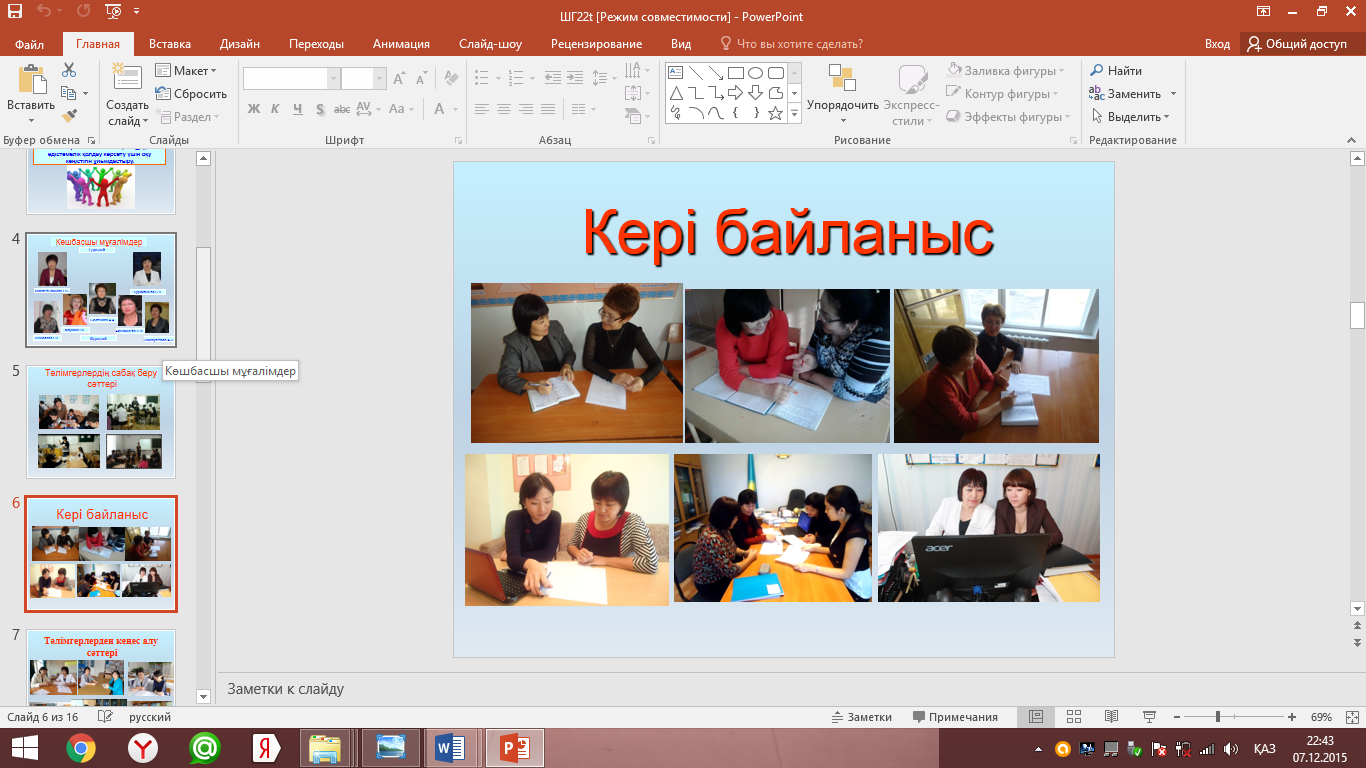Viewport: 1366px width, 768px height.
Task: Toggle text shadow (S) formatting
Action: pos(320,109)
